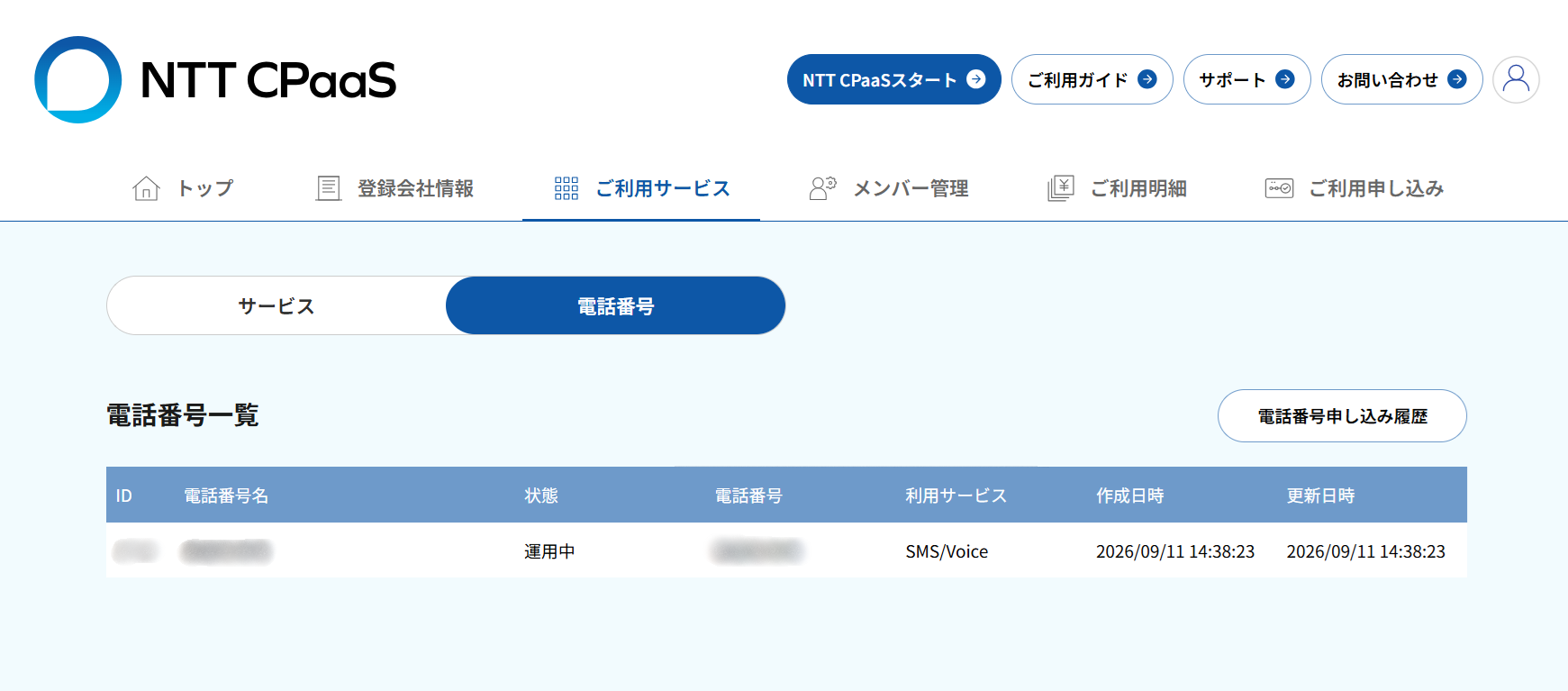The image size is (1568, 691).
Task: Click the 状態 column header
Action: [541, 496]
